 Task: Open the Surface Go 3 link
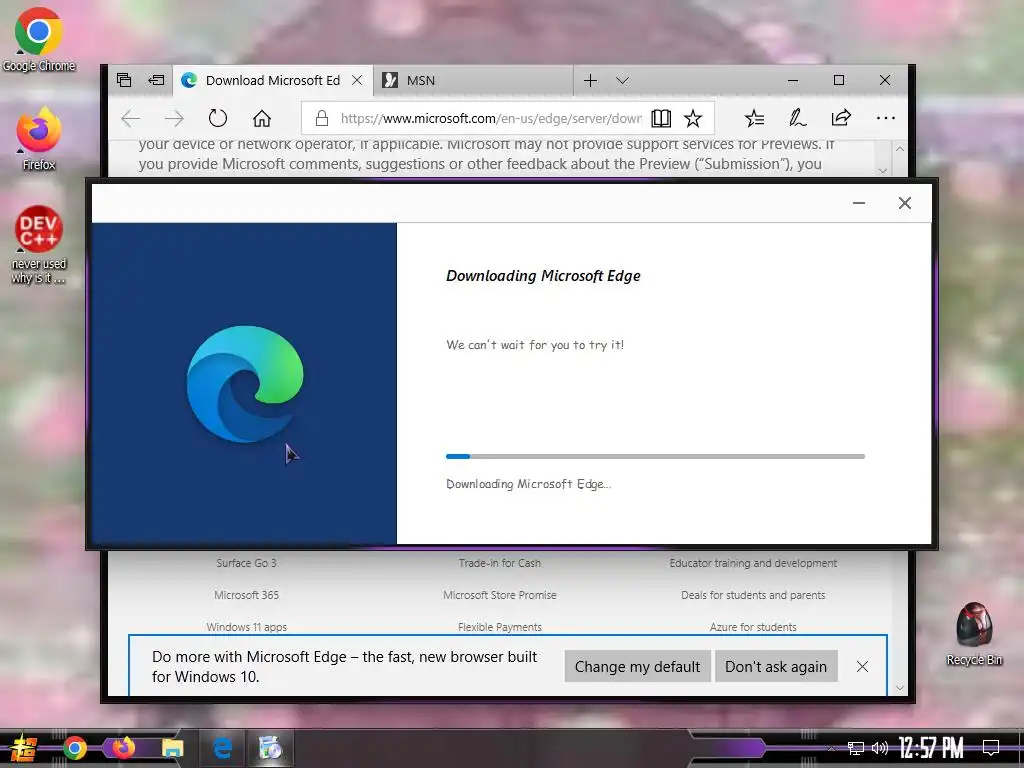pos(246,563)
